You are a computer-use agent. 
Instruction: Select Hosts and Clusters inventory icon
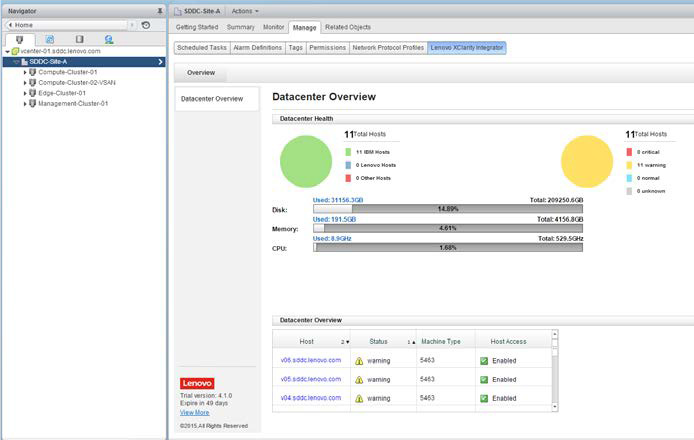[x=19, y=39]
